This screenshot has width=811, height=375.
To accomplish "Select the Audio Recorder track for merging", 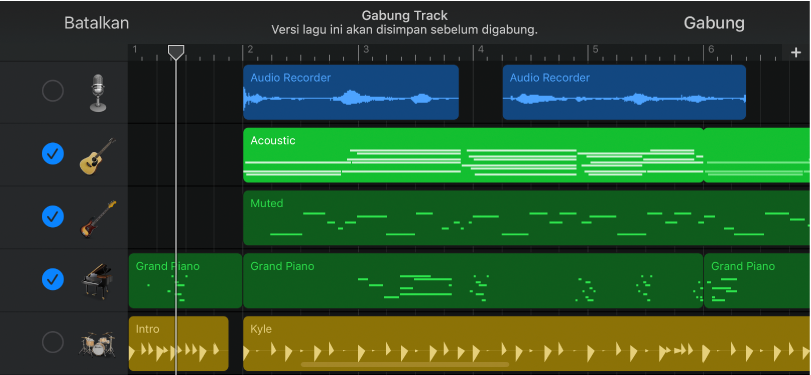I will click(53, 91).
